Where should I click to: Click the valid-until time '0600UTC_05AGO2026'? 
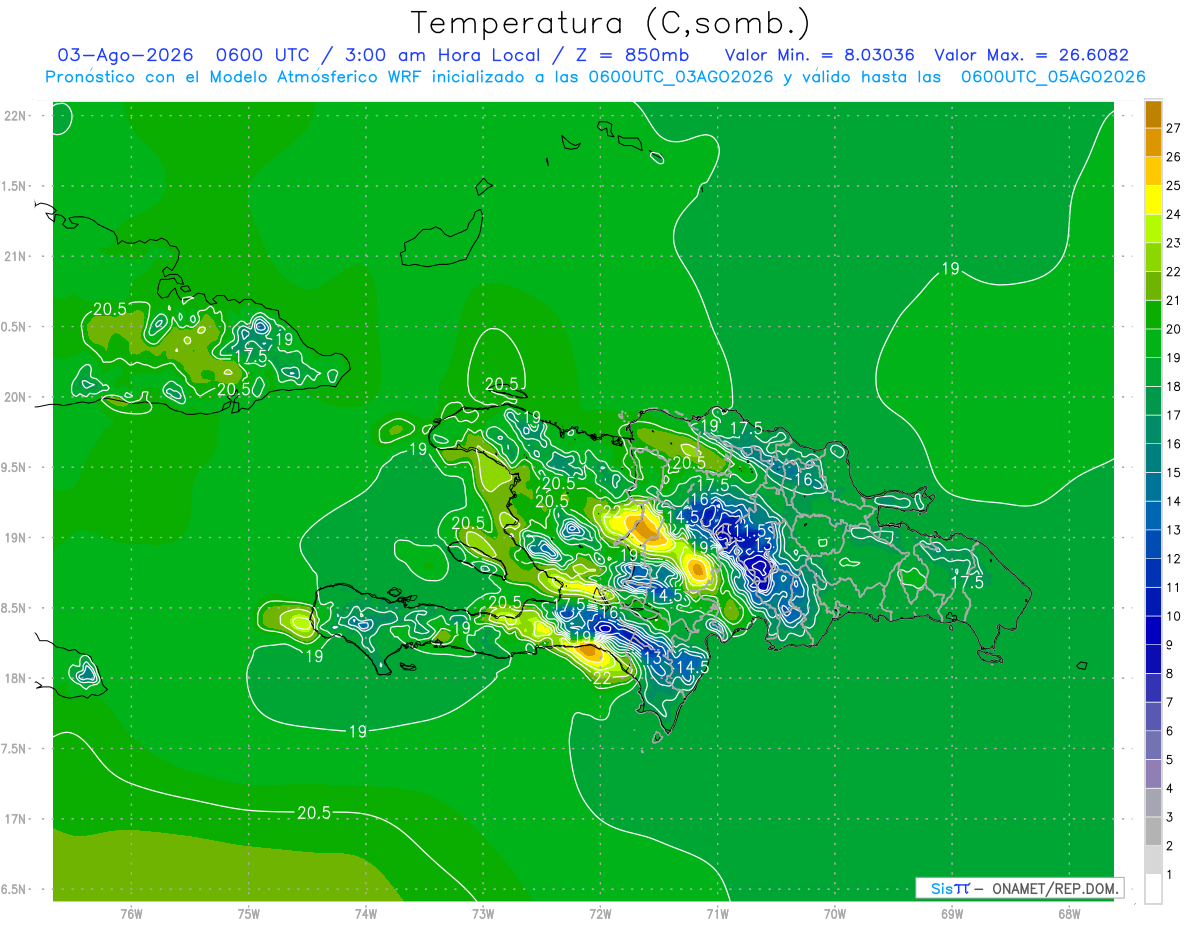coord(1052,77)
